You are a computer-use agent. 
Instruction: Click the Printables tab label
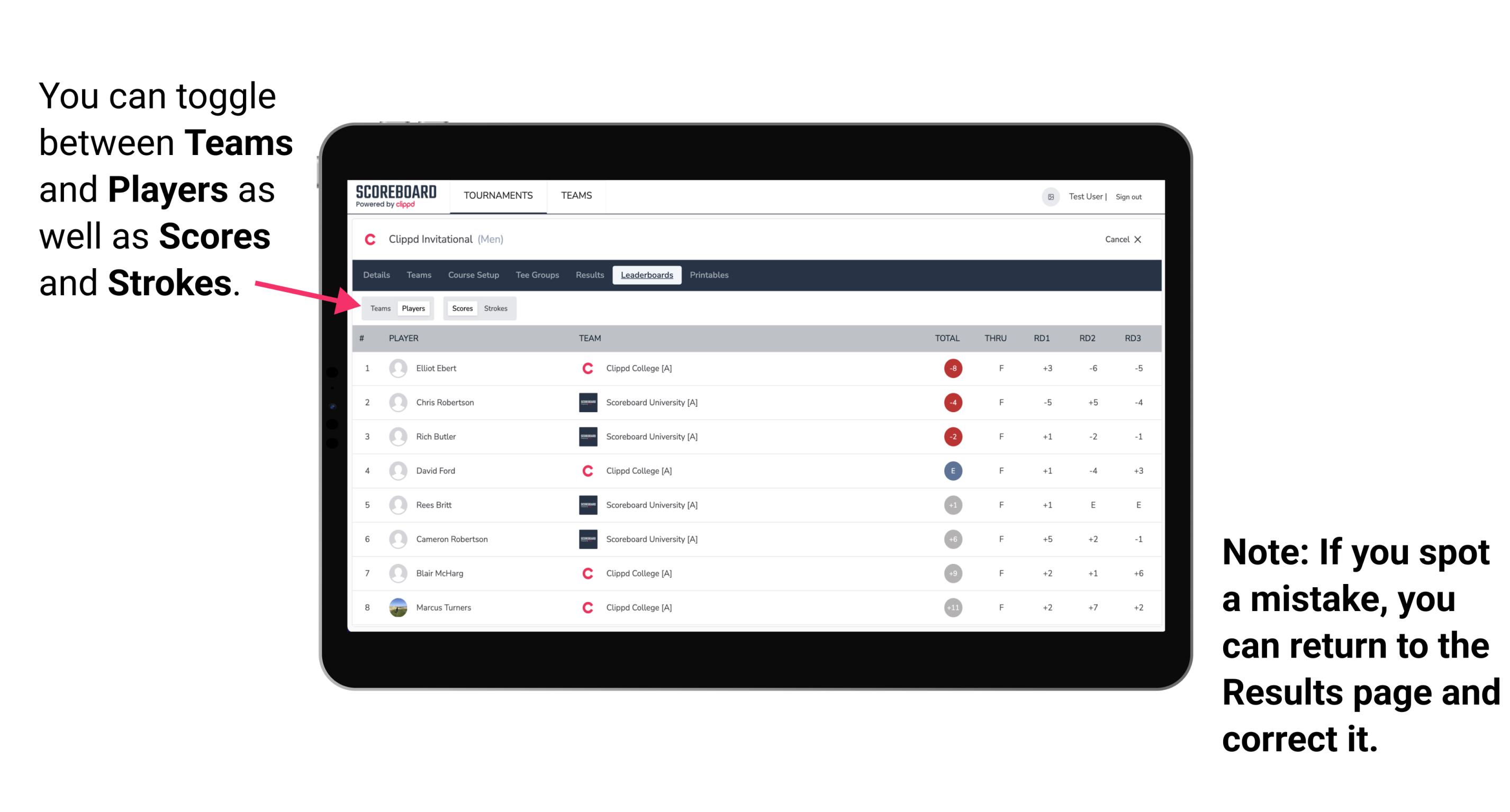tap(709, 275)
